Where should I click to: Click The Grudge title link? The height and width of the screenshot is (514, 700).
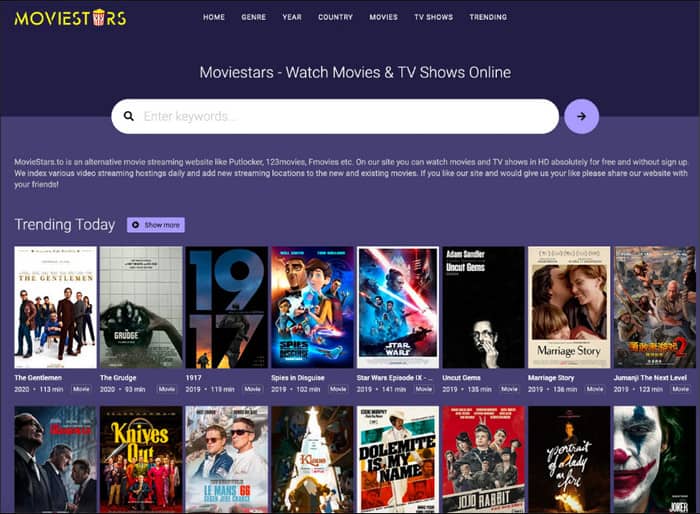click(118, 378)
